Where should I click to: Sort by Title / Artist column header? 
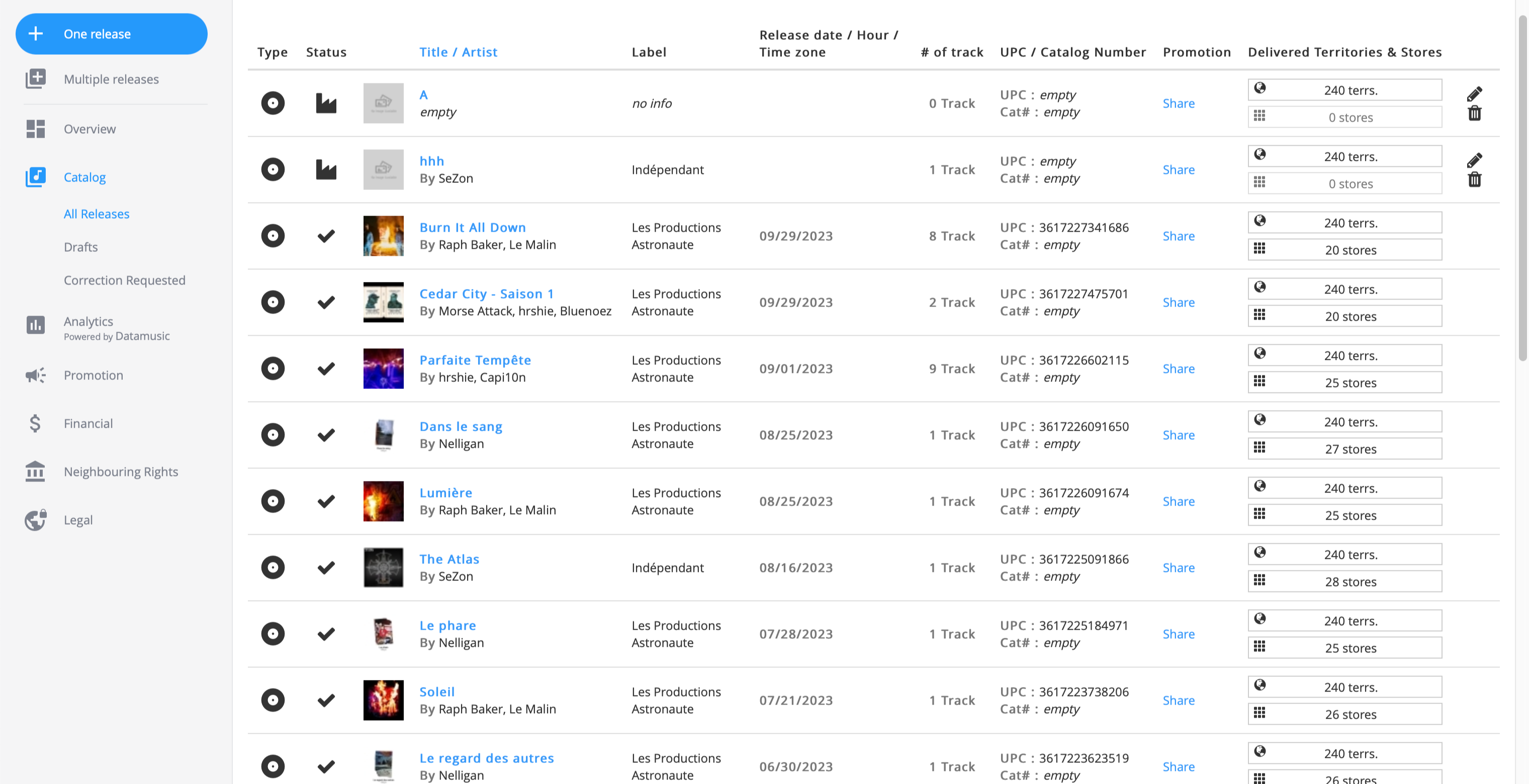point(458,52)
